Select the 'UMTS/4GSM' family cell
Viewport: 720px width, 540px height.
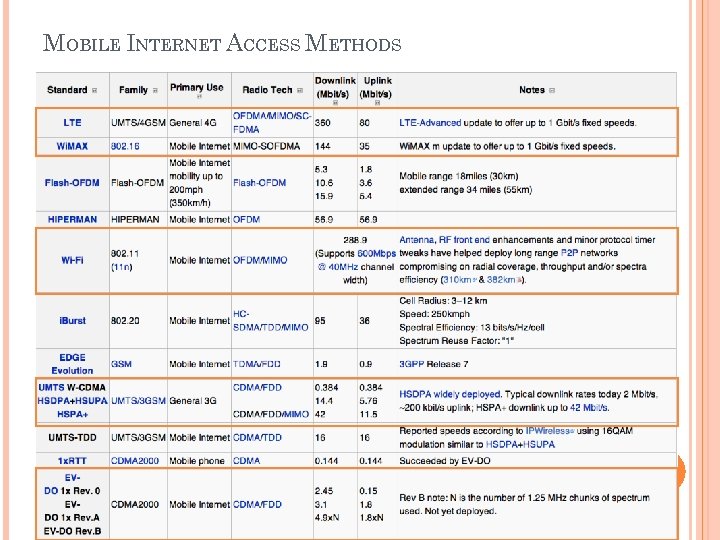[138, 123]
